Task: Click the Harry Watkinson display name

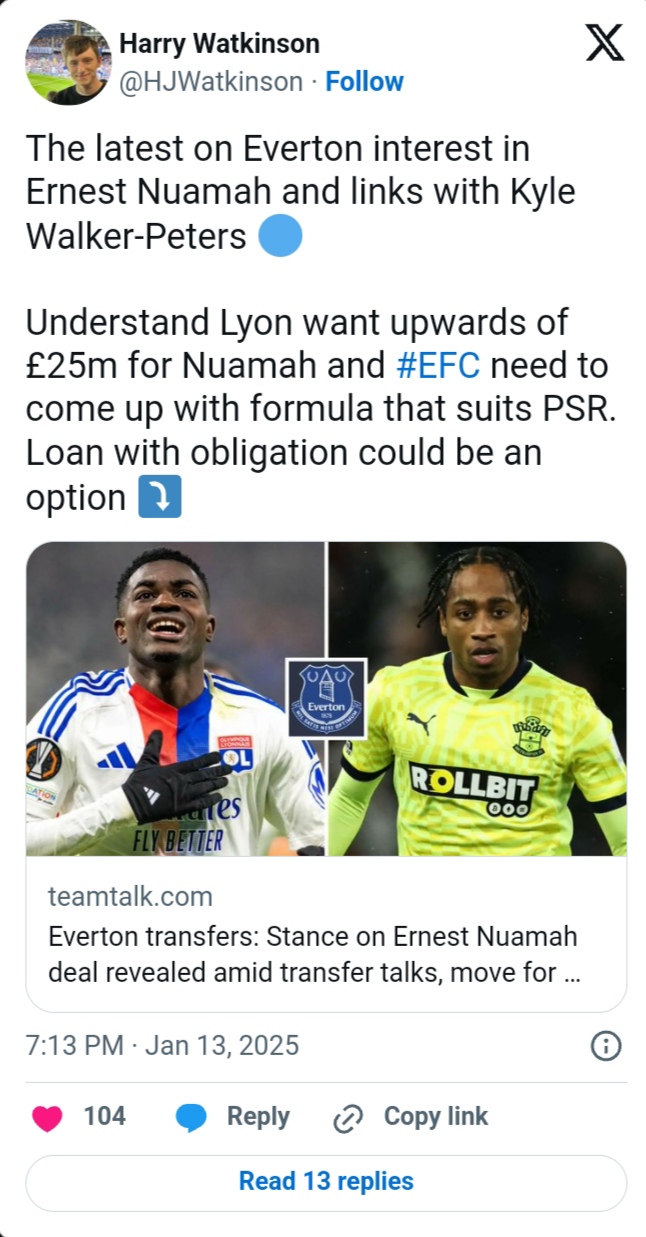Action: click(219, 44)
